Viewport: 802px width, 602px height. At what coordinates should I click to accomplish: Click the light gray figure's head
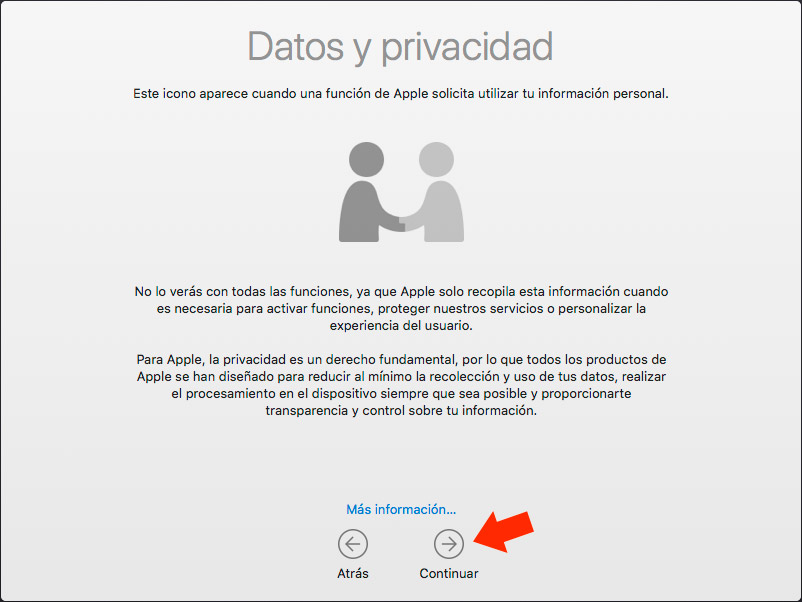436,160
